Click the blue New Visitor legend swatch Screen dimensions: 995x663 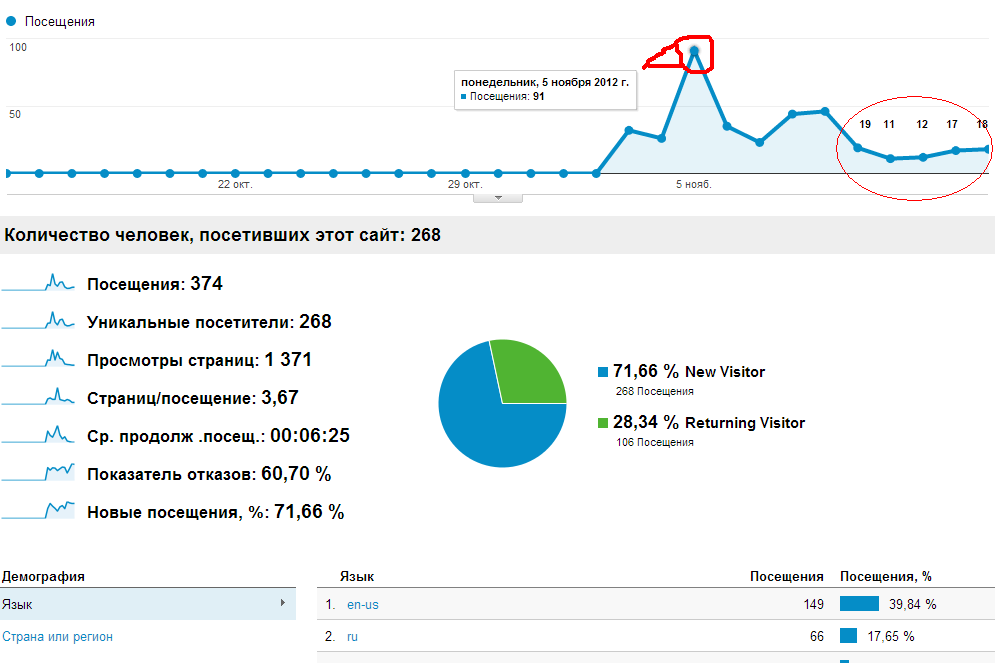[x=602, y=372]
